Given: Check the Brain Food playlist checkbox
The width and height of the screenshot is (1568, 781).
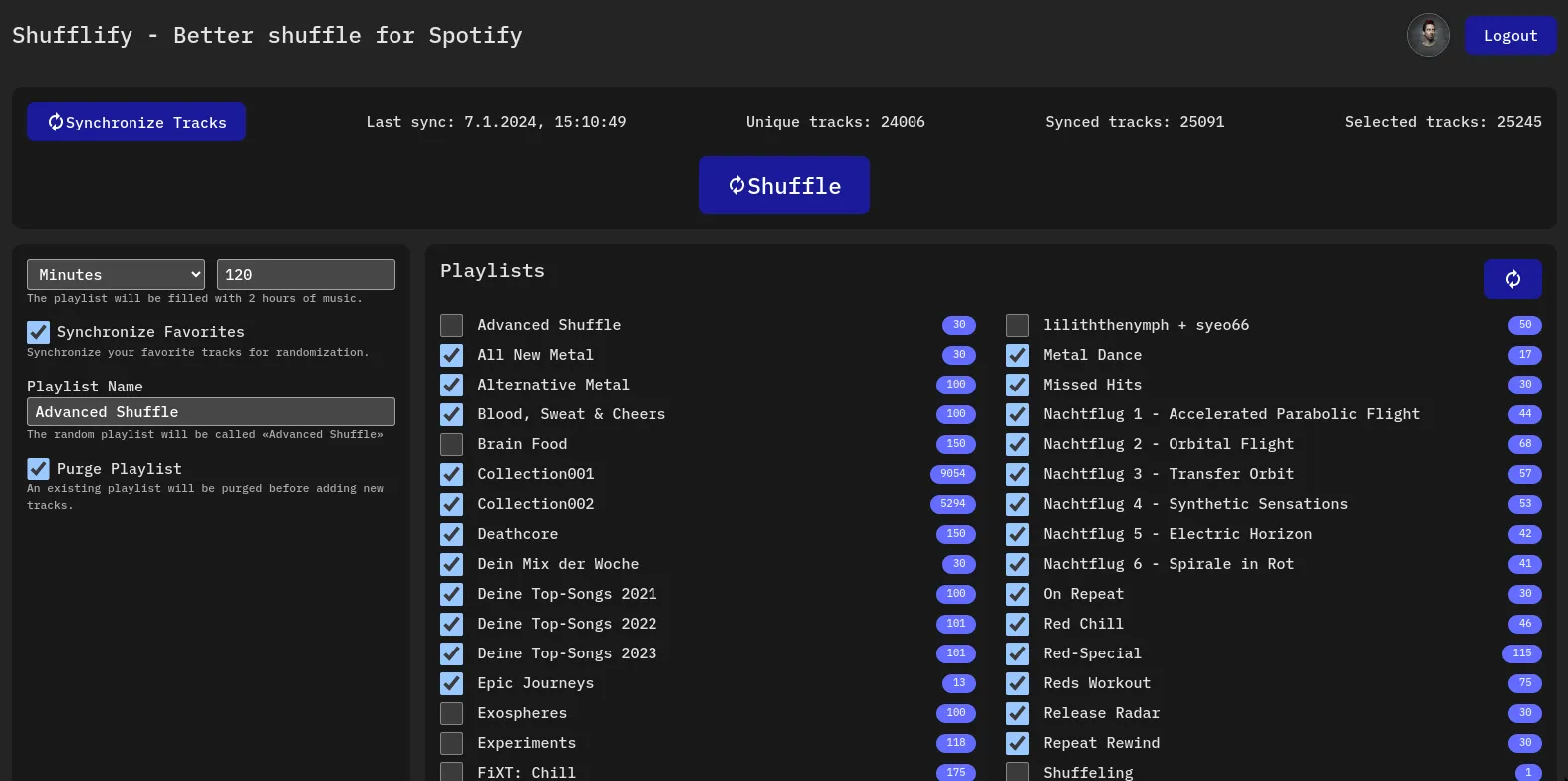Looking at the screenshot, I should [451, 444].
